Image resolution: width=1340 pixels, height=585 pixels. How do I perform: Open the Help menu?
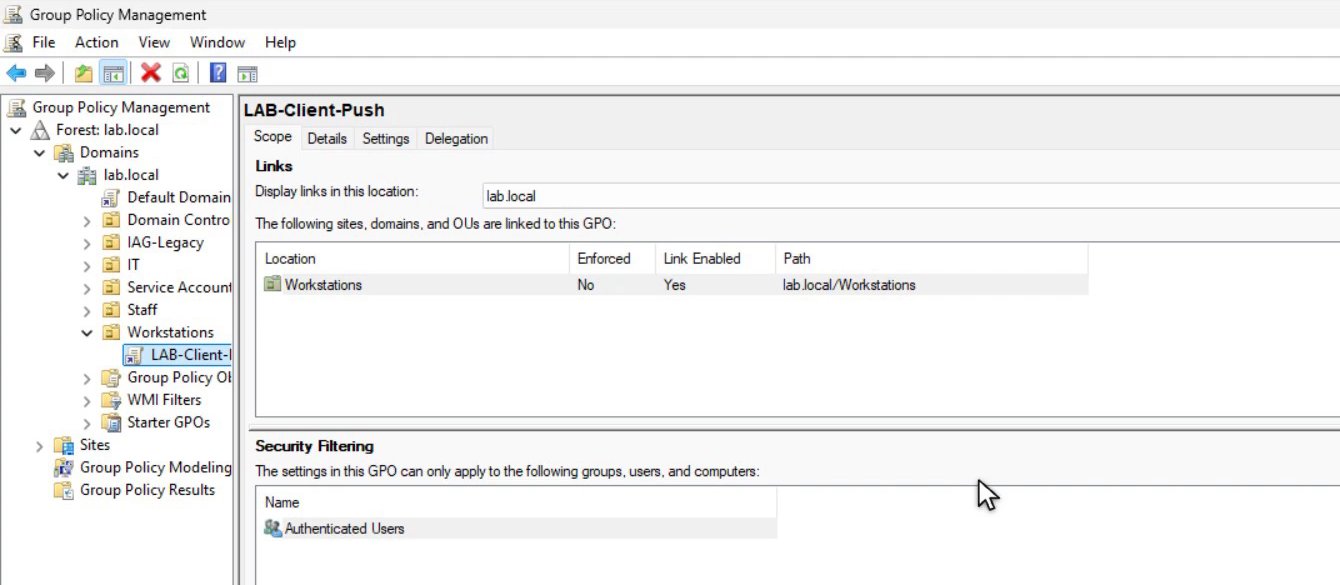coord(280,43)
